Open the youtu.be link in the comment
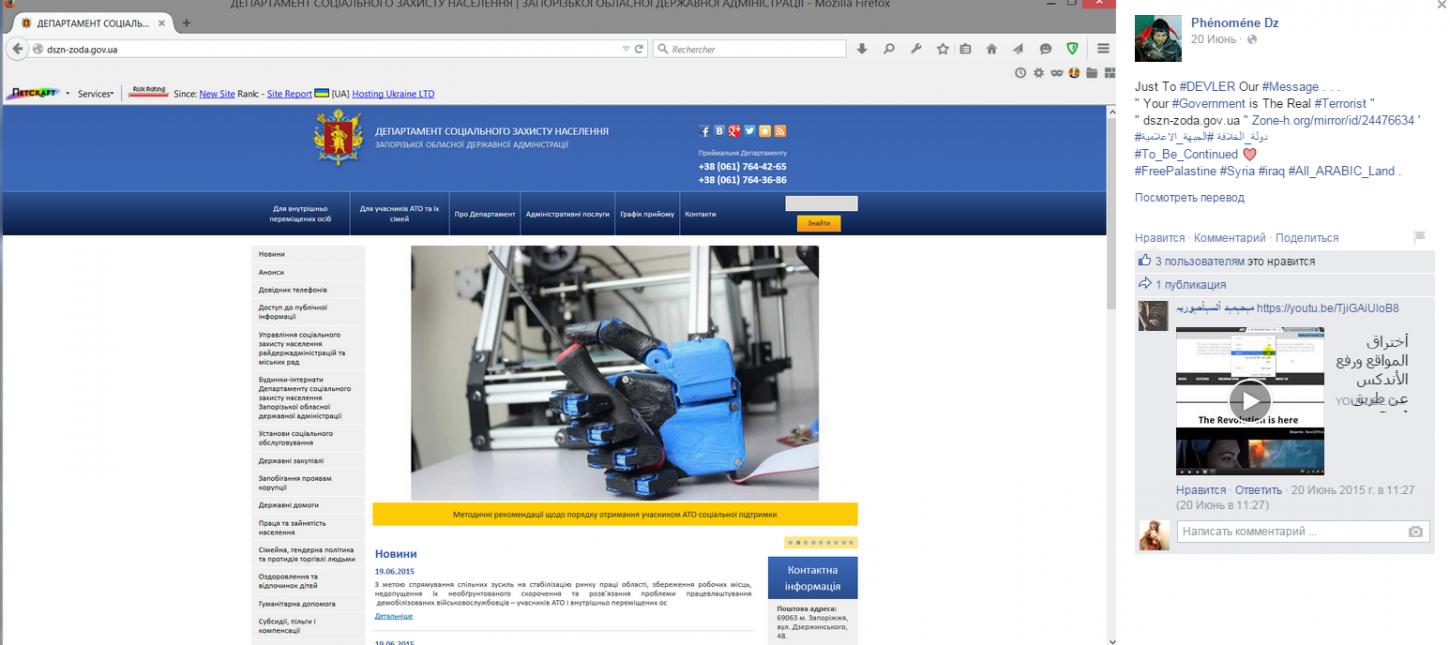 click(1327, 308)
